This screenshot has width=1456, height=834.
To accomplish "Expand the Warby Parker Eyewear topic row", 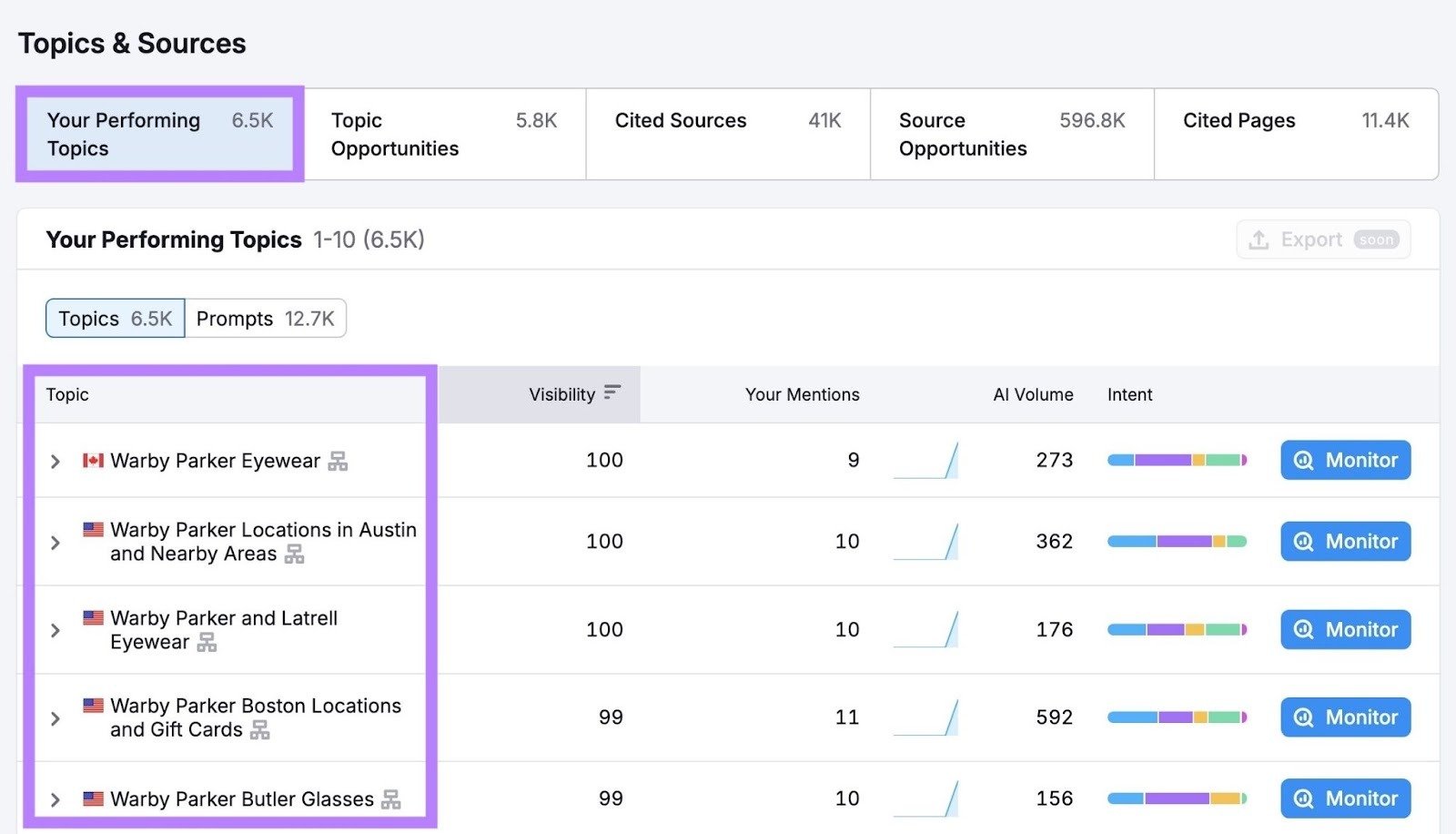I will 55,461.
